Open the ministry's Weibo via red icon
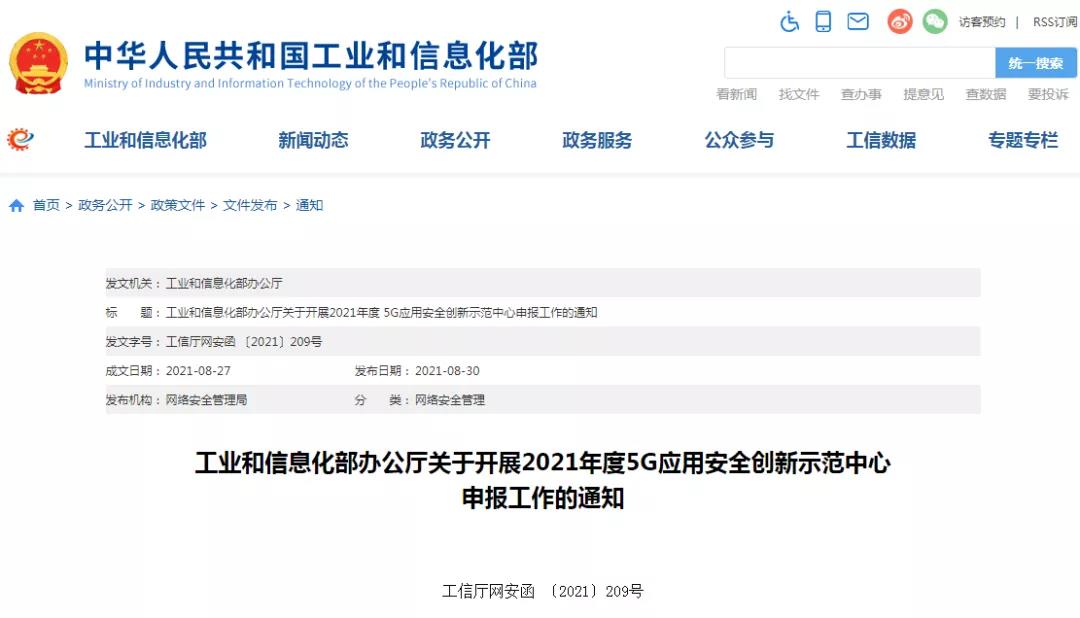 pos(899,21)
